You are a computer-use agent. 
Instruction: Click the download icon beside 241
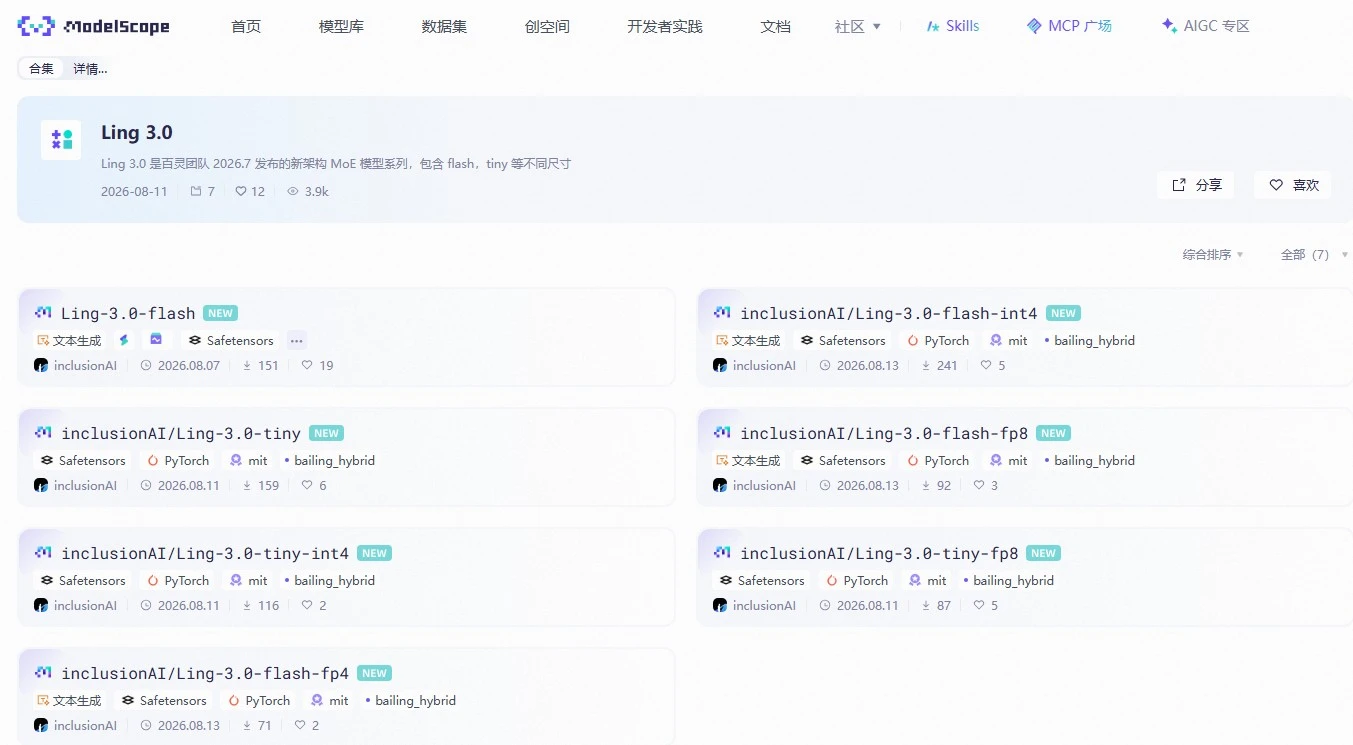pos(925,365)
